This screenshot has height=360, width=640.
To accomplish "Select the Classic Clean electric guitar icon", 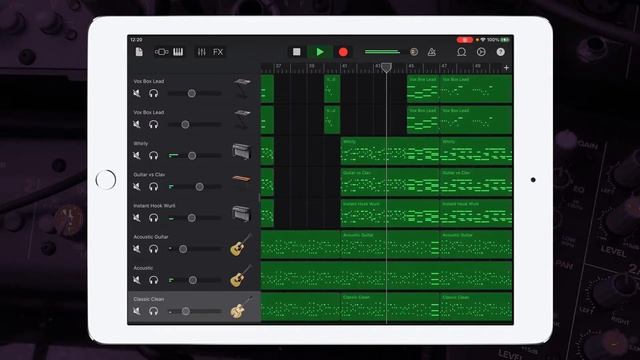I will pos(241,307).
